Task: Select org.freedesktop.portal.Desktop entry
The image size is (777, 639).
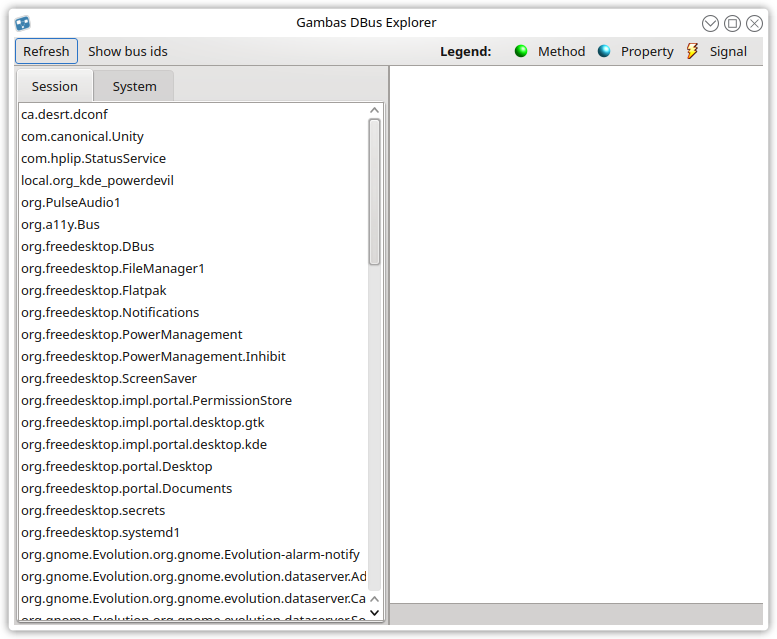Action: [193, 466]
